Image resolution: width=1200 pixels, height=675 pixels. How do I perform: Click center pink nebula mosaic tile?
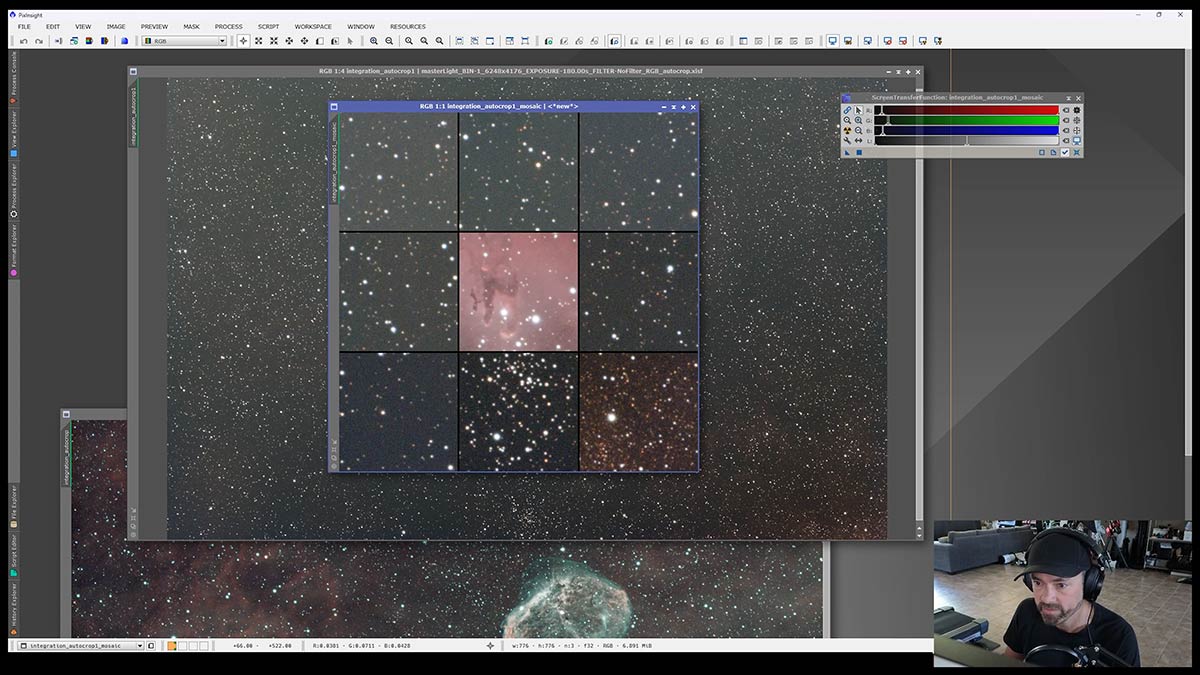pos(519,292)
